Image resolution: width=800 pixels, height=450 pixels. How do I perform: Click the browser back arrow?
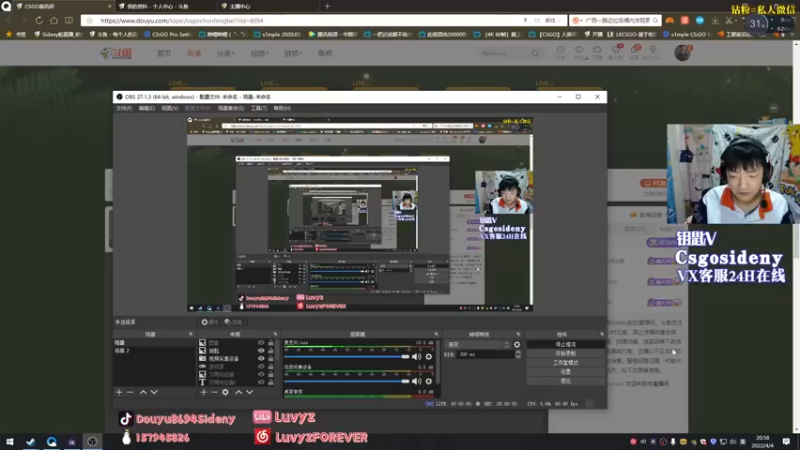coord(9,20)
